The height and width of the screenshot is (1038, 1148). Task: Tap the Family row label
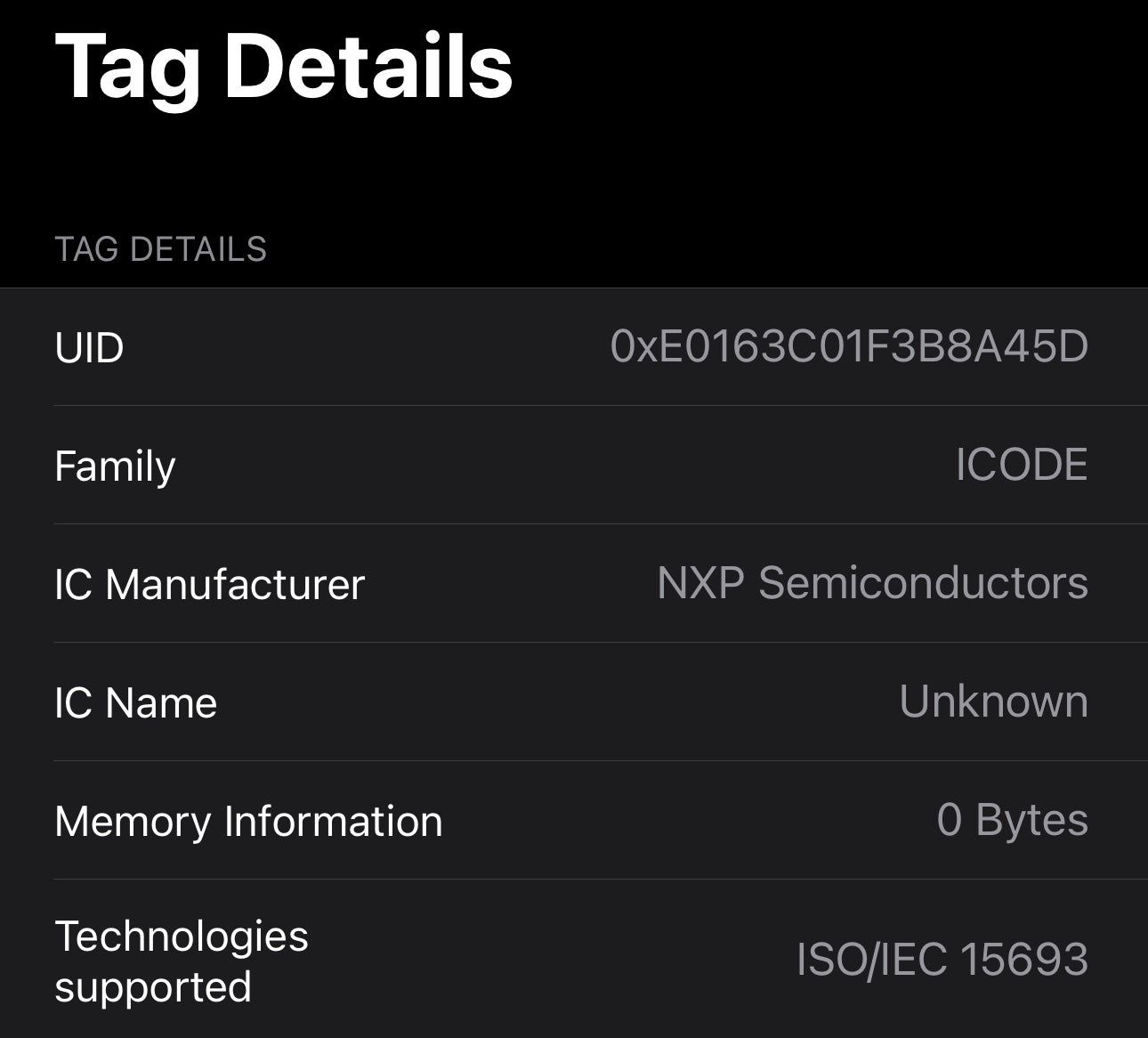point(115,466)
